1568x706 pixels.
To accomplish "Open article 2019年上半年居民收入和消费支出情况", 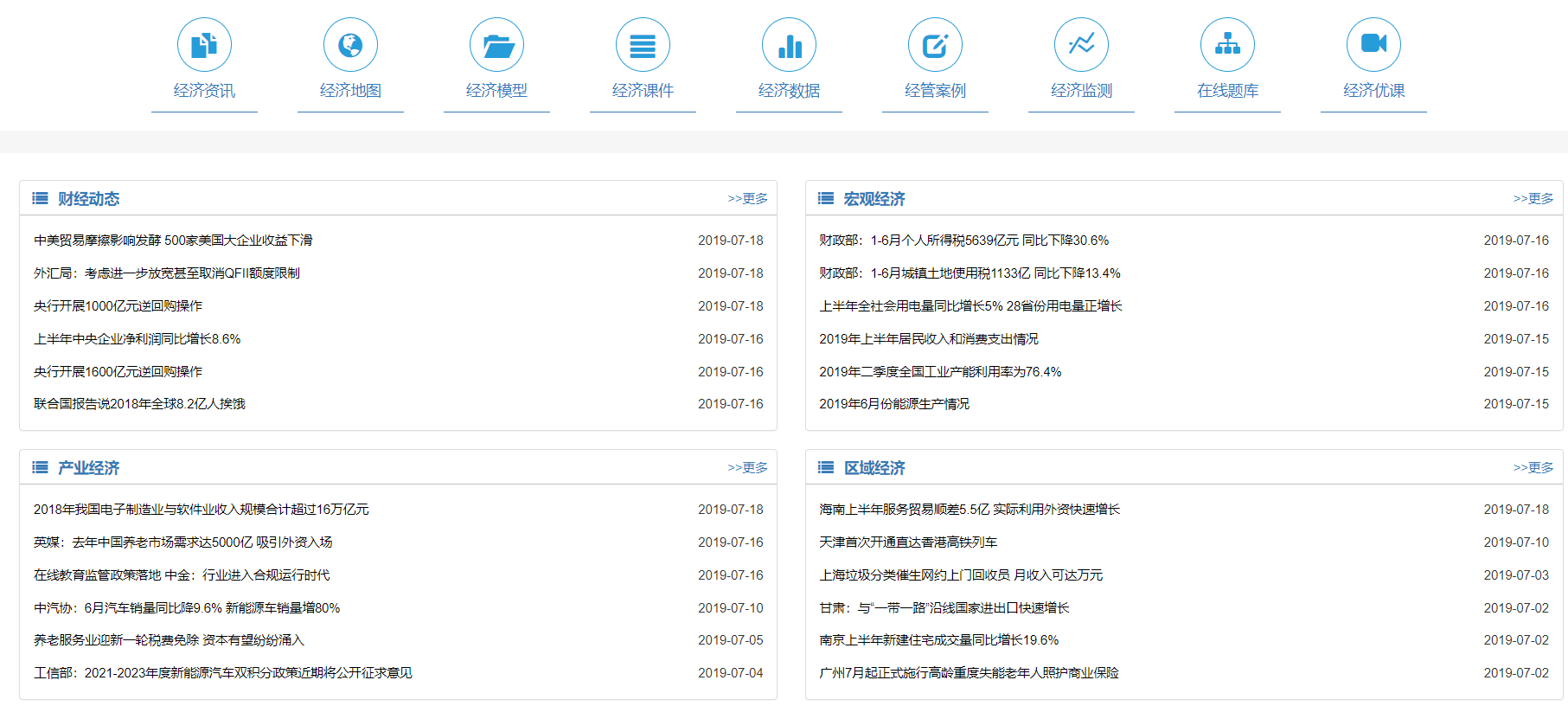I will (x=929, y=339).
